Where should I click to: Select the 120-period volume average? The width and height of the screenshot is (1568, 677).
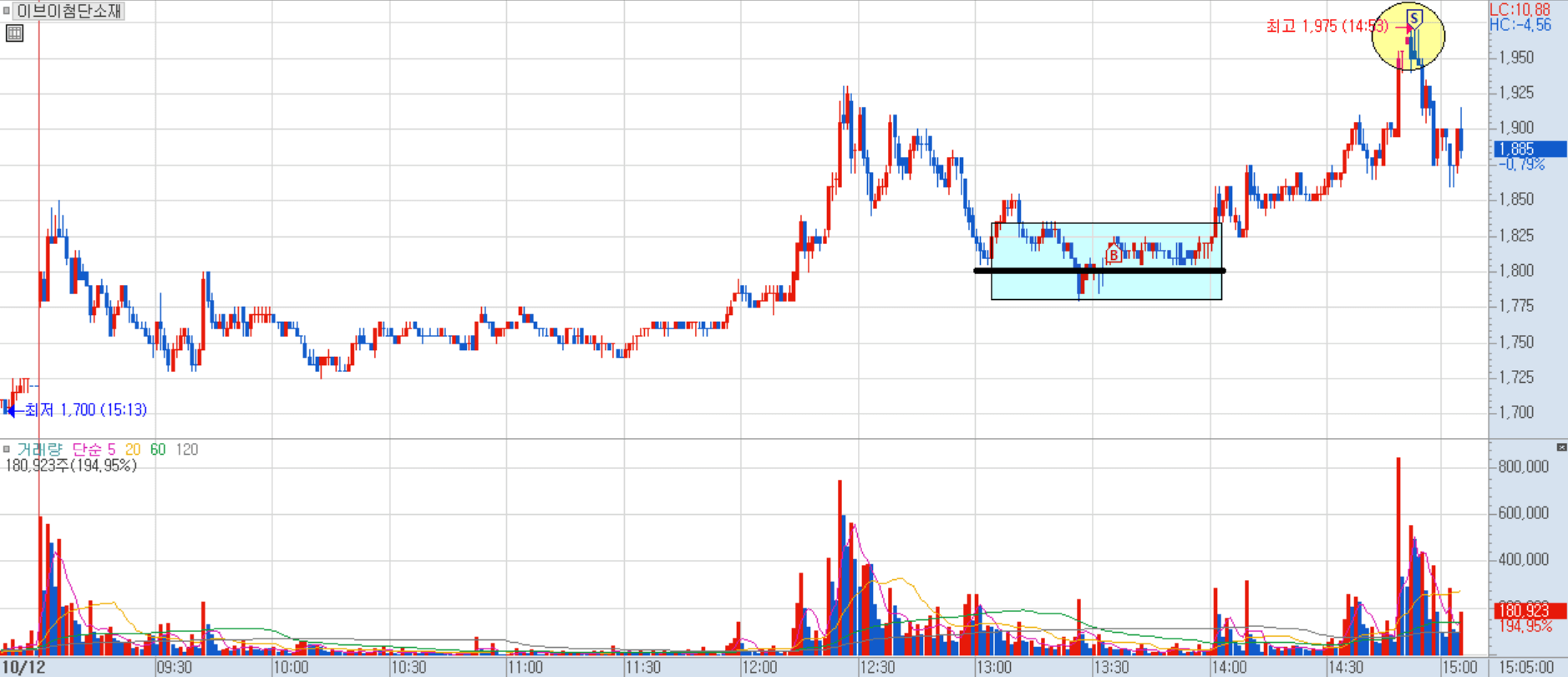(186, 449)
